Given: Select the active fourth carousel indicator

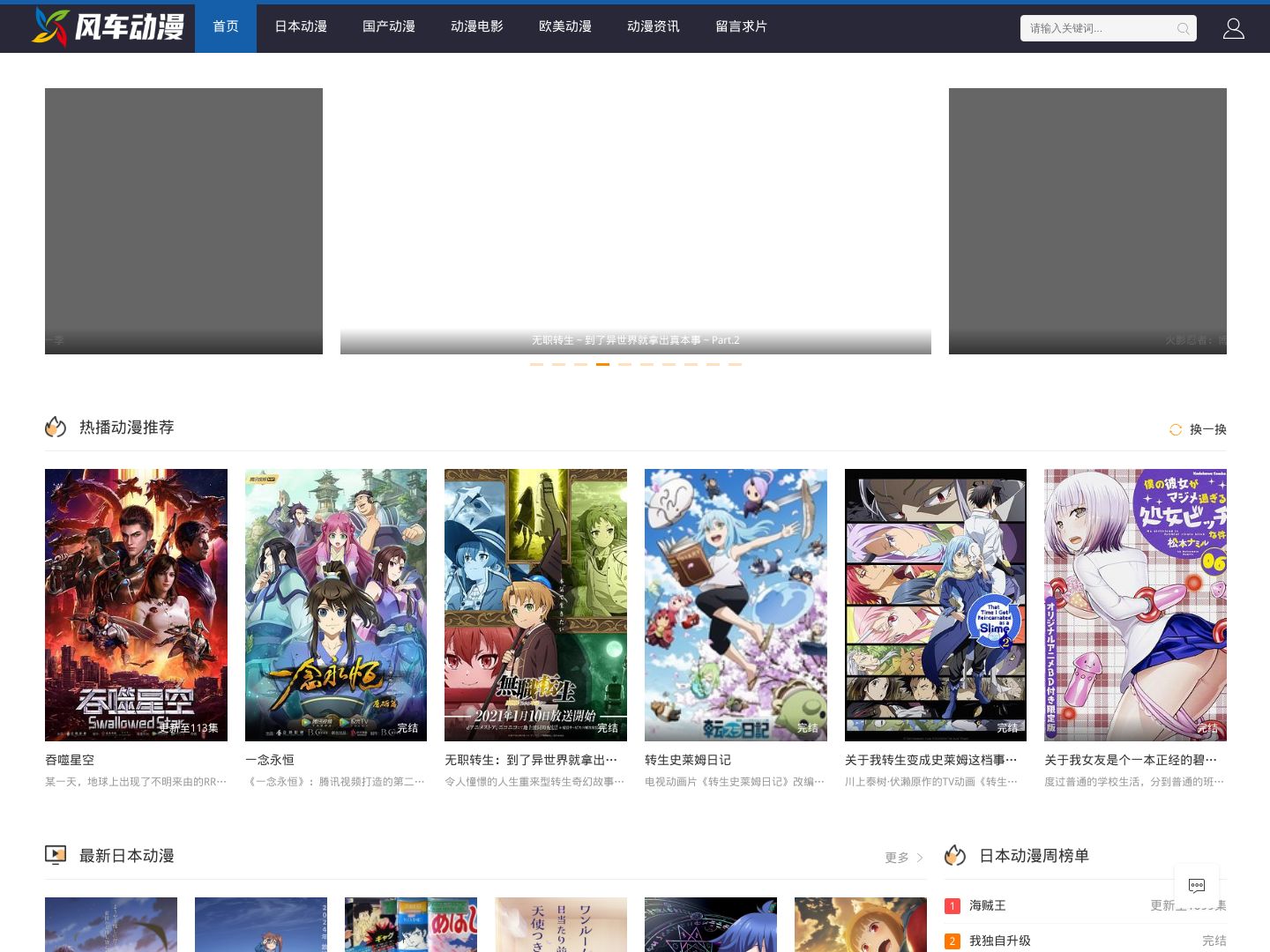Looking at the screenshot, I should click(602, 364).
